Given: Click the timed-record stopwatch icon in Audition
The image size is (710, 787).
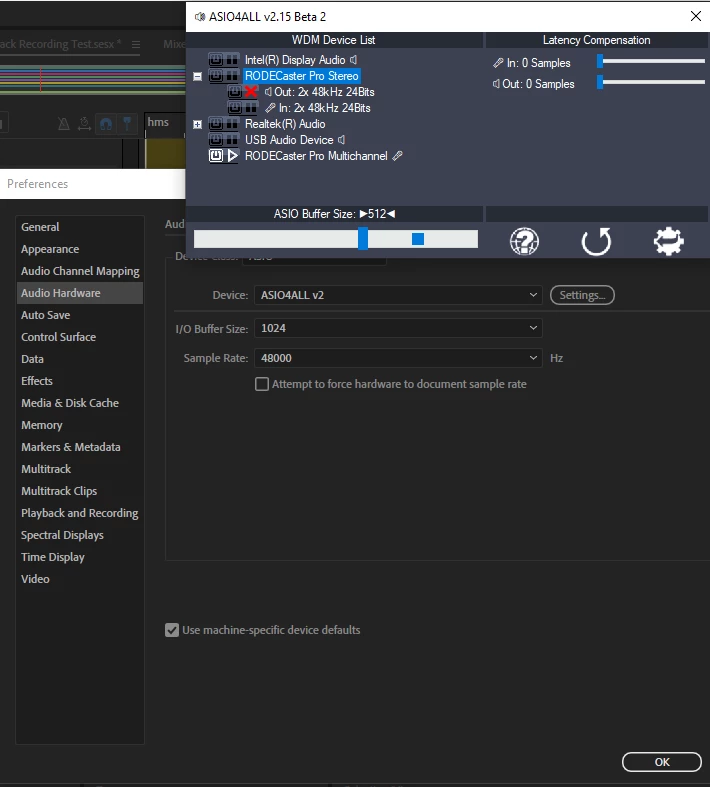Looking at the screenshot, I should pos(85,123).
